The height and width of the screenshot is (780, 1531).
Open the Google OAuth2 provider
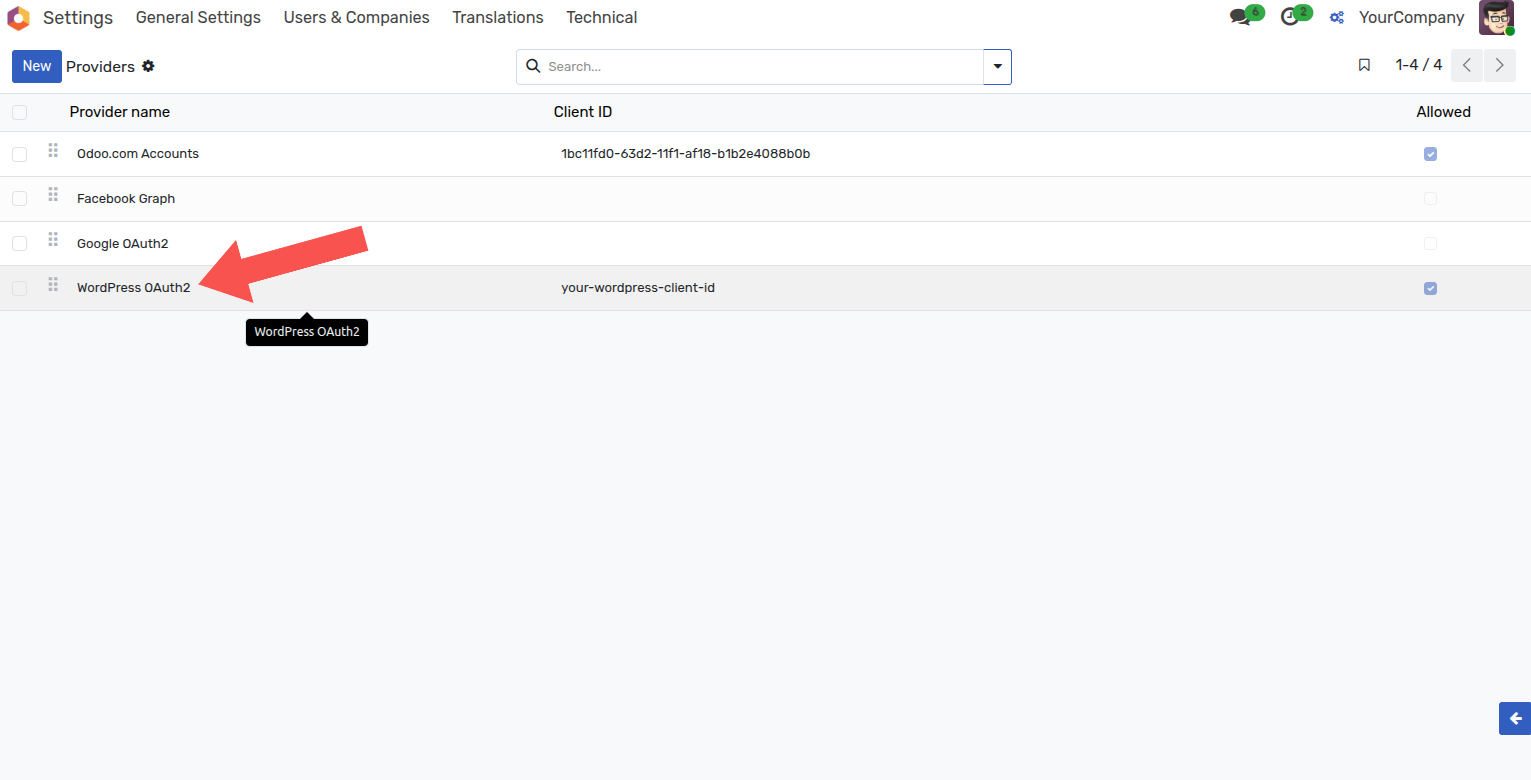coord(123,244)
